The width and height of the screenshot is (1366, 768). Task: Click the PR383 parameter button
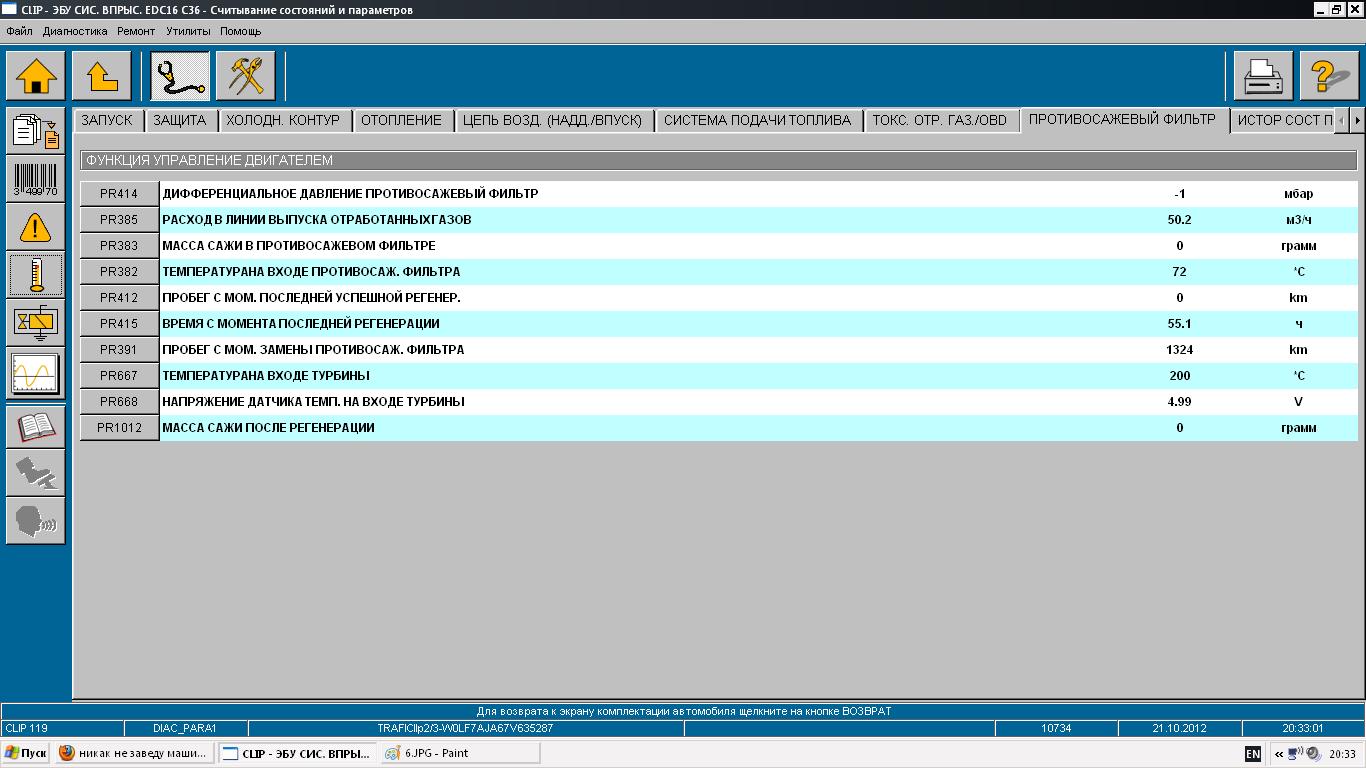click(119, 246)
